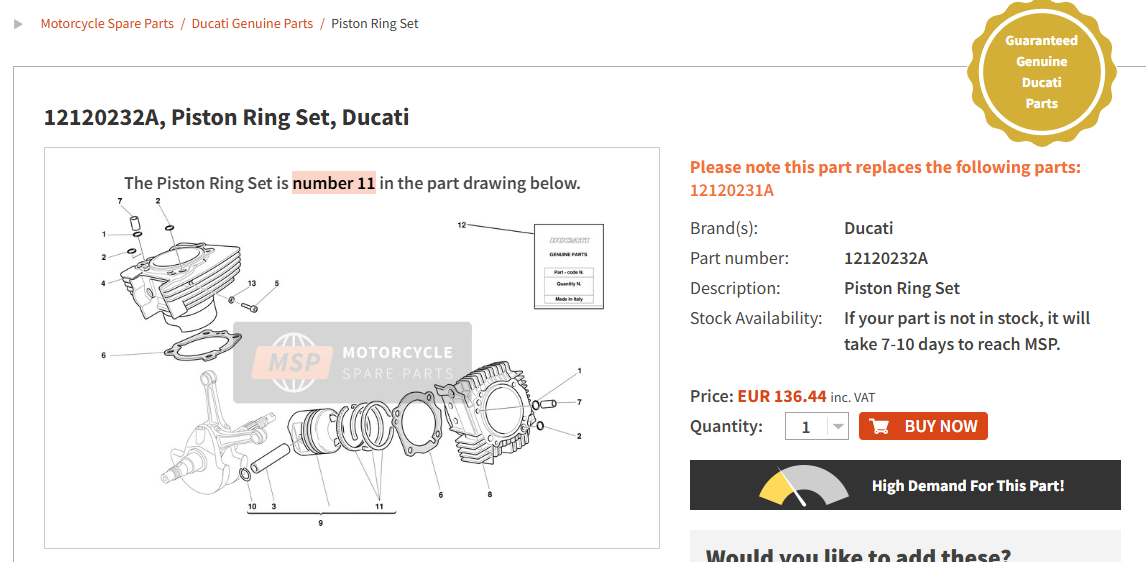Click the lower cylinder labeled 8 in diagram
1146x562 pixels.
click(490, 413)
